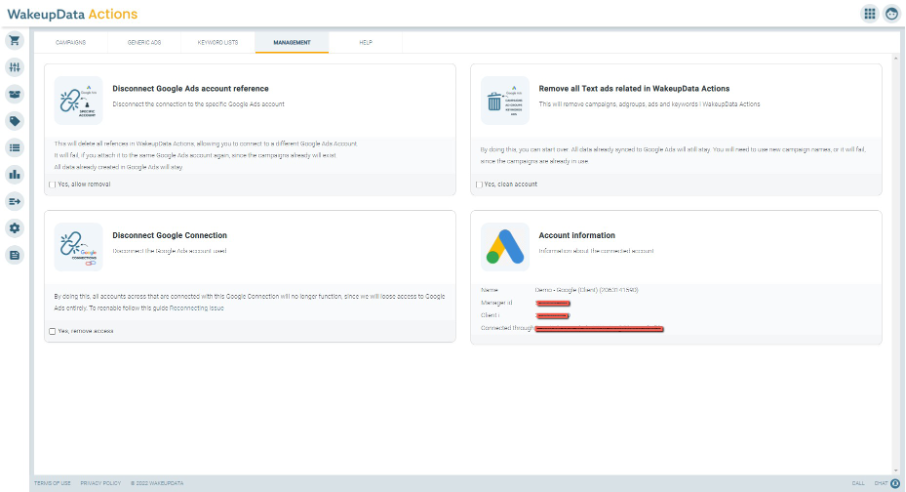The image size is (906, 492).
Task: Click 'Disconnect Google Ads account reference' heading
Action: click(190, 89)
